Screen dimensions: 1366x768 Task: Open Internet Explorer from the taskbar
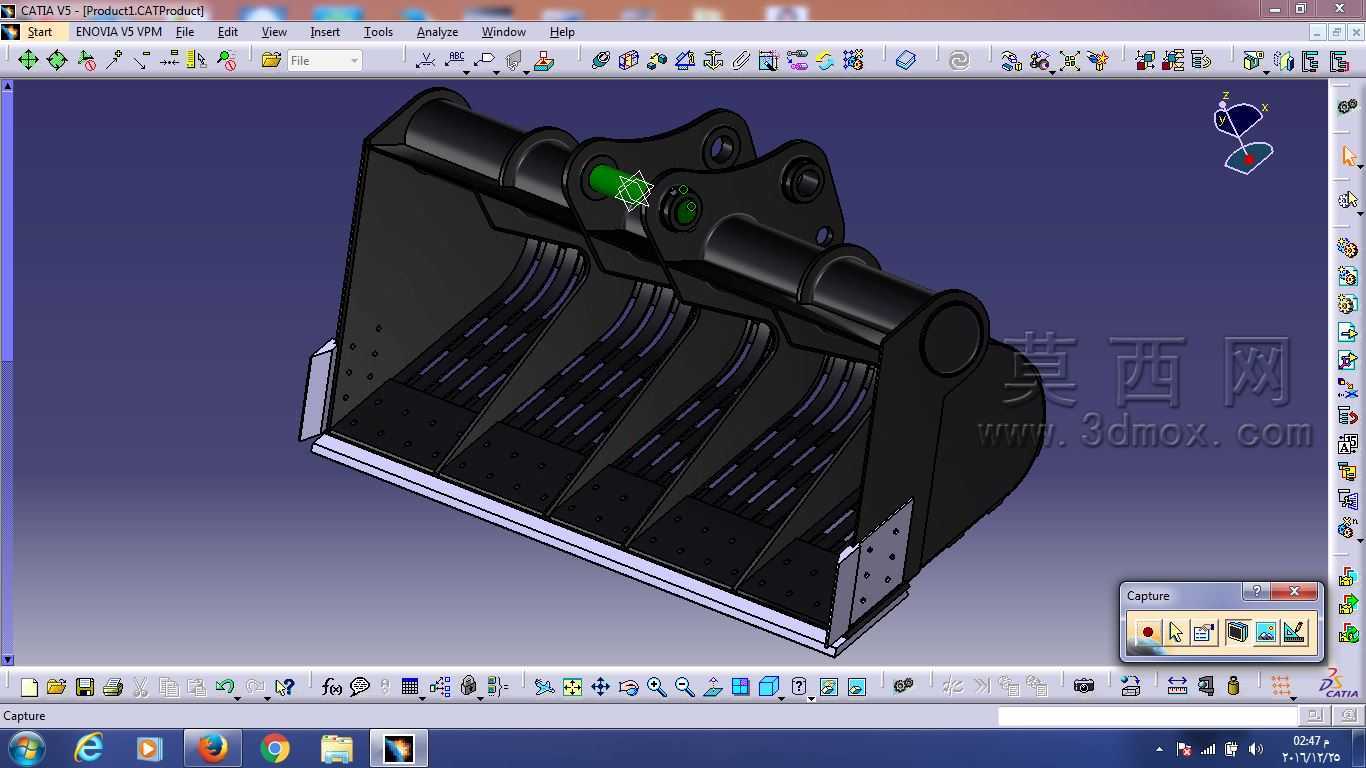89,748
